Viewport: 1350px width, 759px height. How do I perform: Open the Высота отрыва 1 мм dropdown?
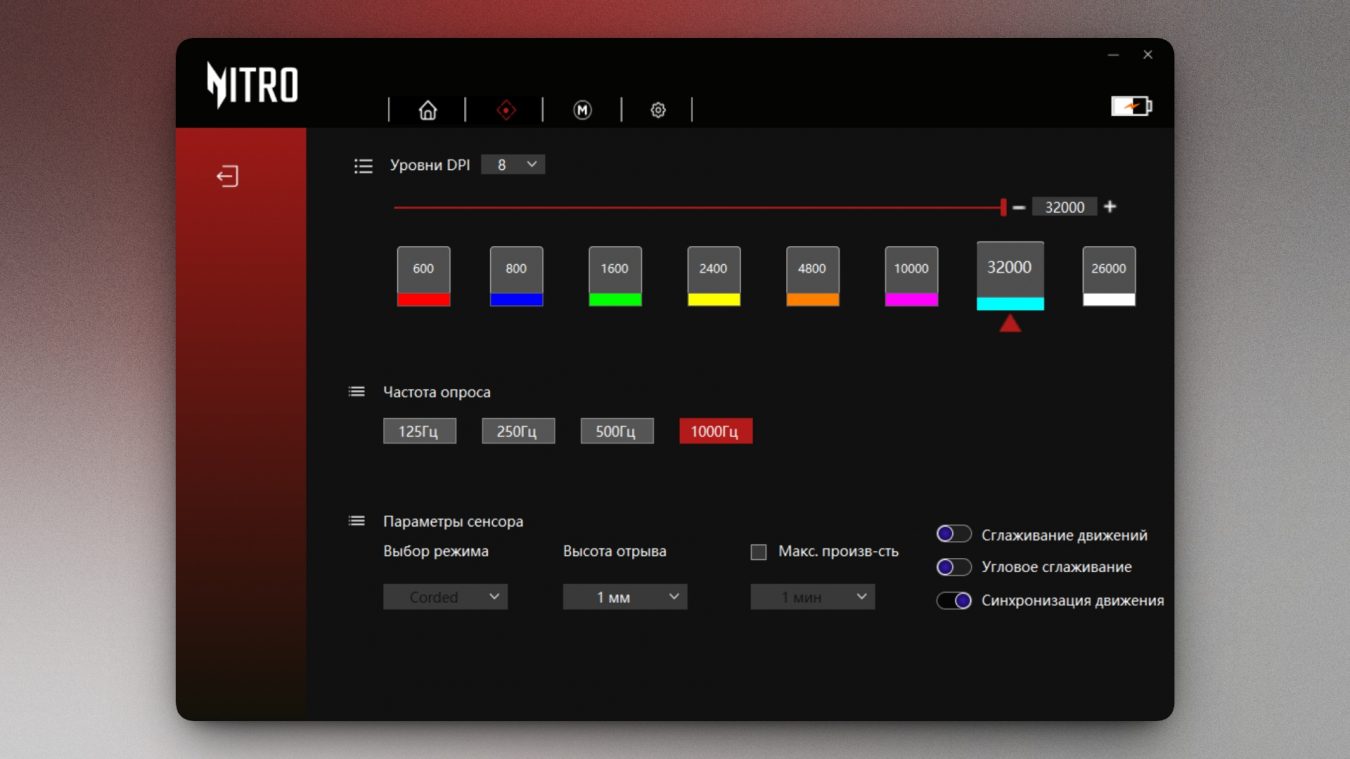[x=625, y=597]
